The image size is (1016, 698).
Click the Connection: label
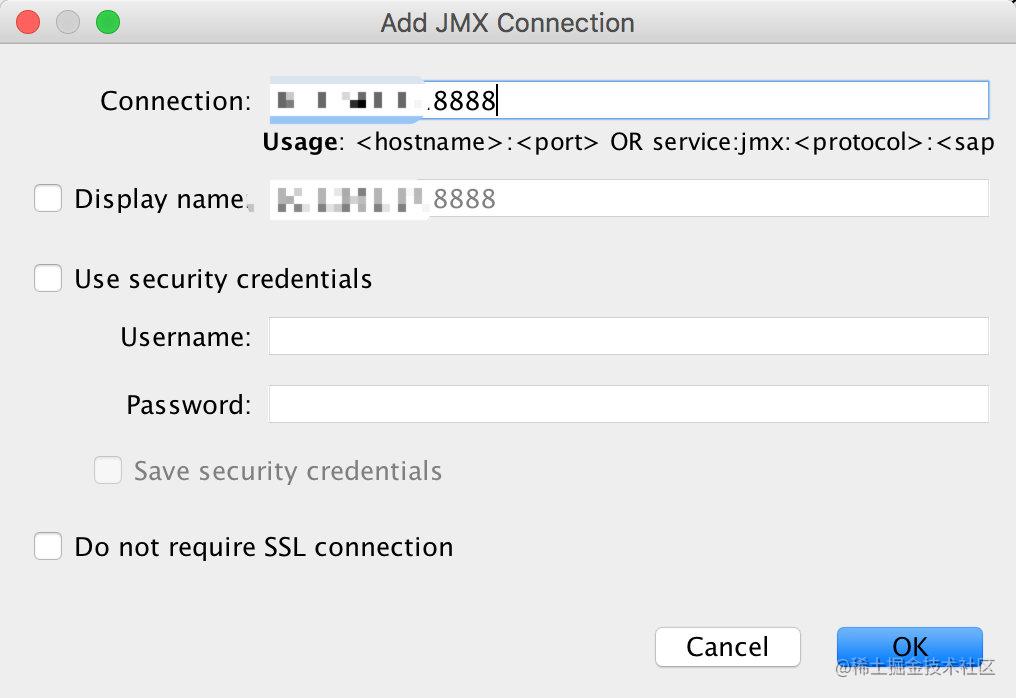176,101
